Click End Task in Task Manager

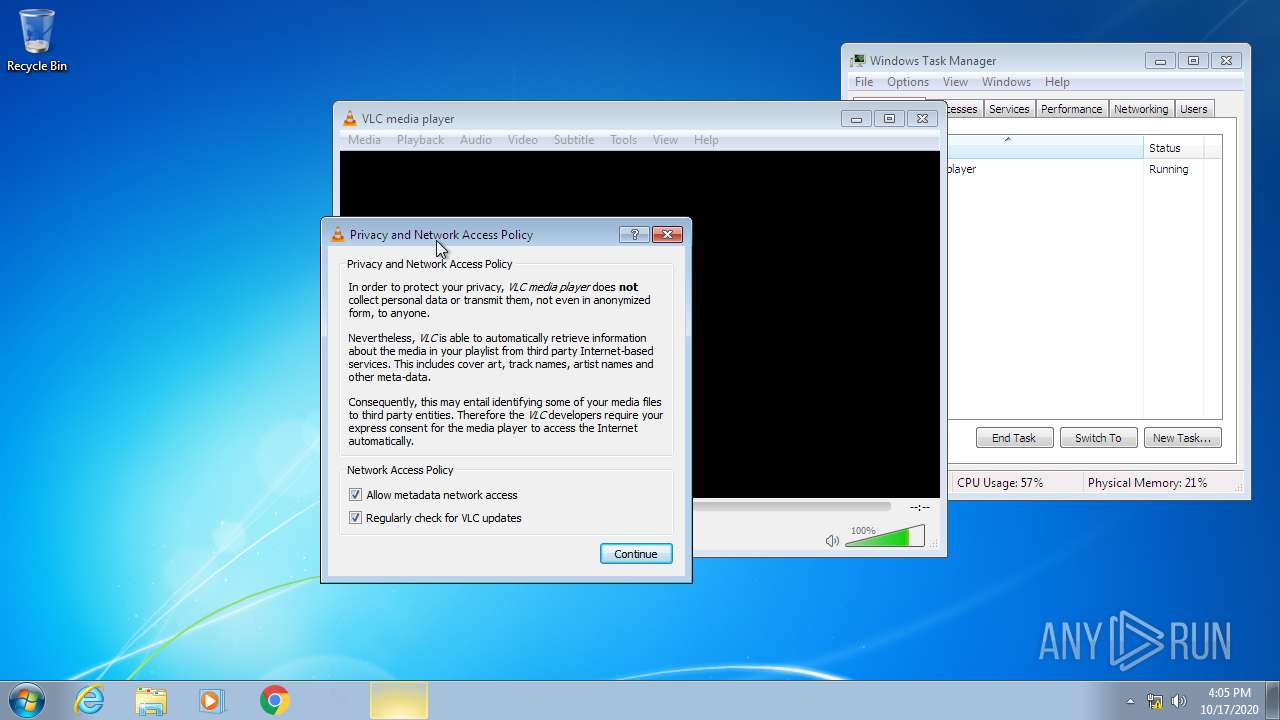1014,438
